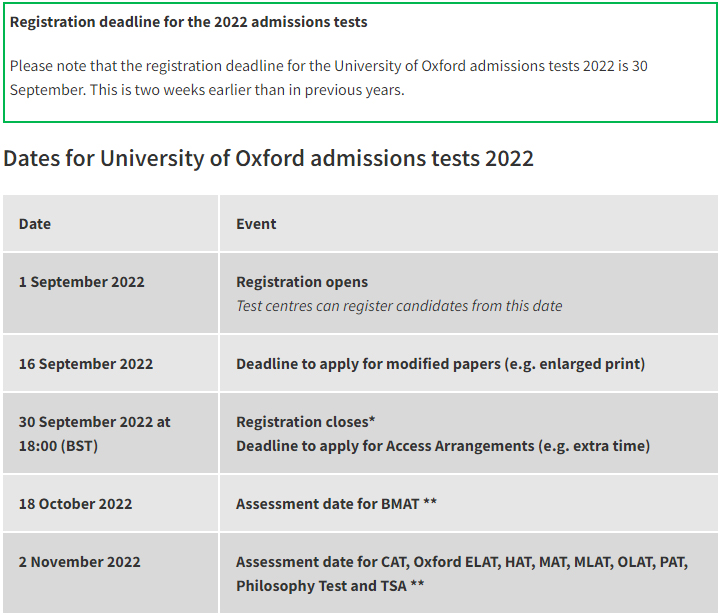721x616 pixels.
Task: Select the 'Date' column header
Action: (35, 224)
